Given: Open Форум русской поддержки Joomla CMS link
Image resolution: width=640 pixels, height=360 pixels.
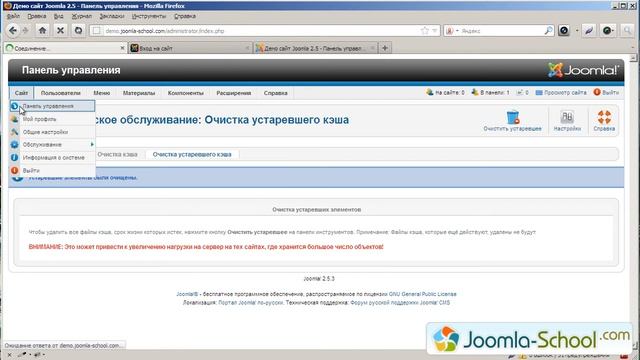Looking at the screenshot, I should click(x=400, y=302).
